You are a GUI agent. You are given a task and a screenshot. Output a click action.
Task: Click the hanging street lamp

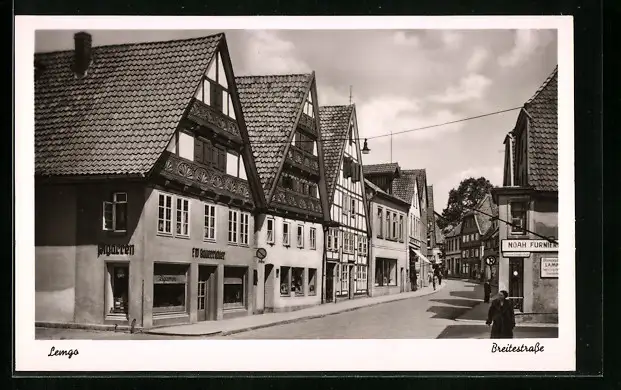point(366,147)
